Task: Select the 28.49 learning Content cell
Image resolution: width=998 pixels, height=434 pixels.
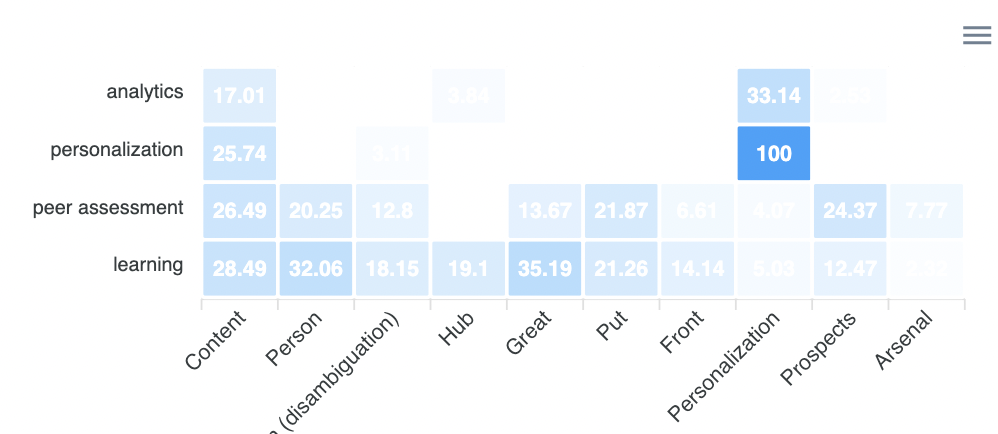Action: 239,268
